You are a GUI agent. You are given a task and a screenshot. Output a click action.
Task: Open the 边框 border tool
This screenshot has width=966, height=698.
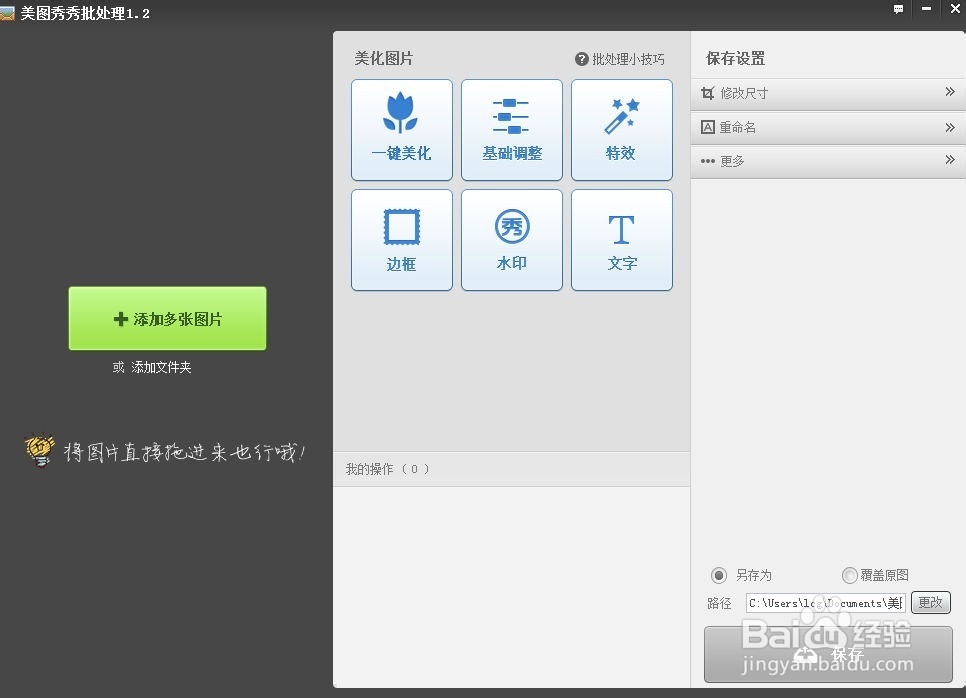click(x=402, y=240)
